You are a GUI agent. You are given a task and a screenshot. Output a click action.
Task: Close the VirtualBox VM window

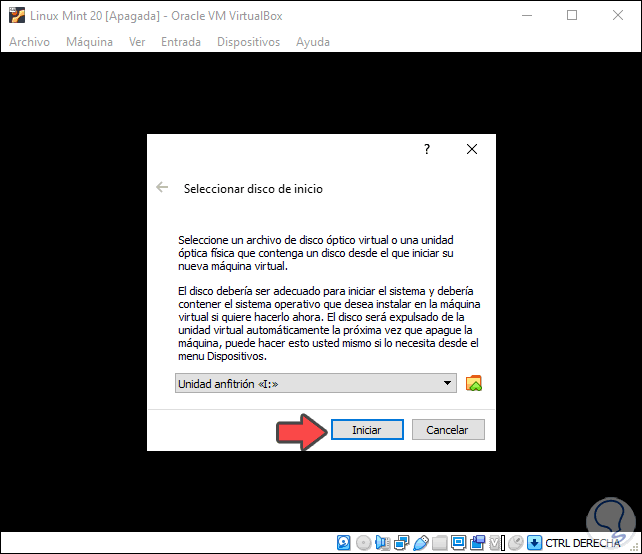click(618, 16)
